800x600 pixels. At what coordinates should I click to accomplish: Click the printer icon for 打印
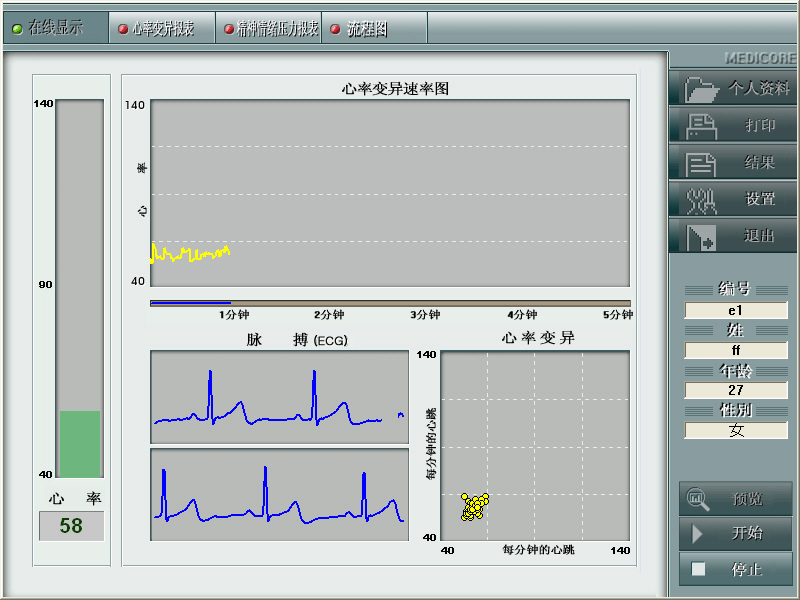(x=702, y=126)
